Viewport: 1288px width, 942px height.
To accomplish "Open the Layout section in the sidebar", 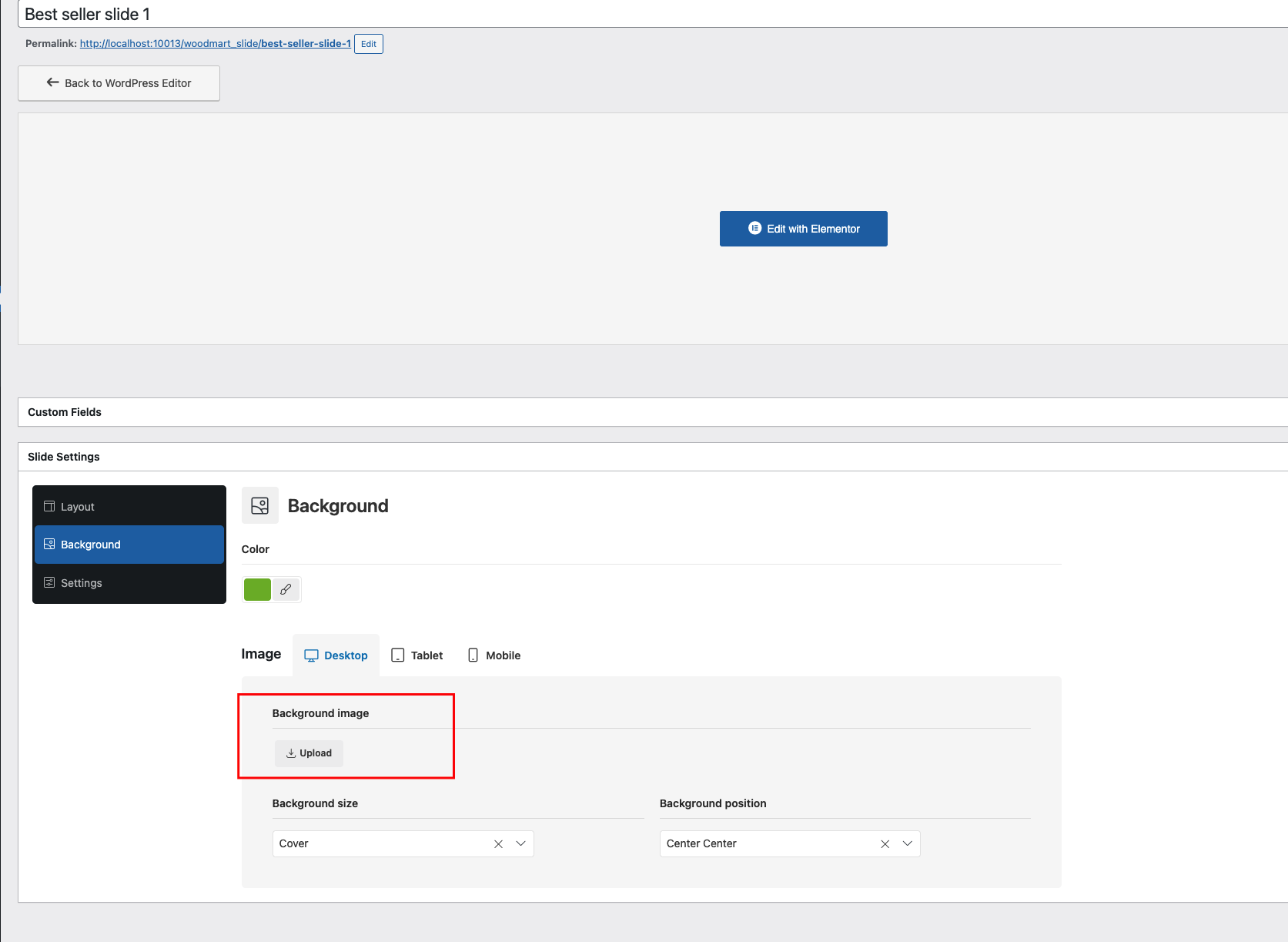I will [129, 506].
